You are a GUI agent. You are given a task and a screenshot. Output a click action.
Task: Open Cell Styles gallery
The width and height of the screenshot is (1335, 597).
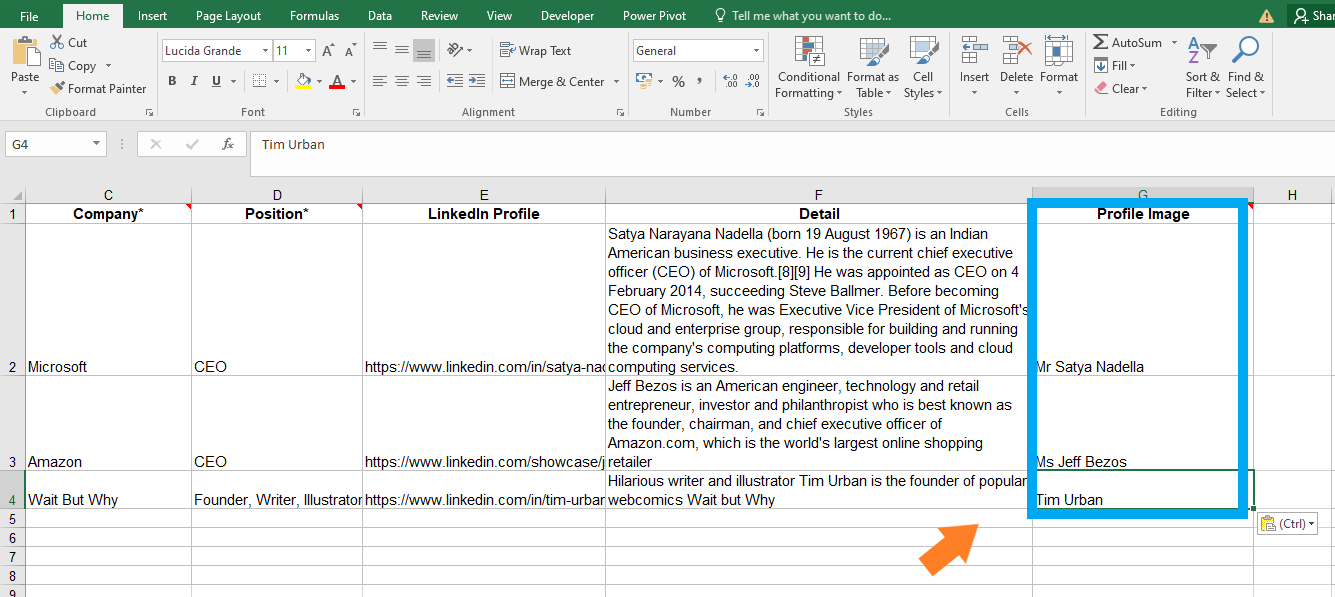point(923,67)
